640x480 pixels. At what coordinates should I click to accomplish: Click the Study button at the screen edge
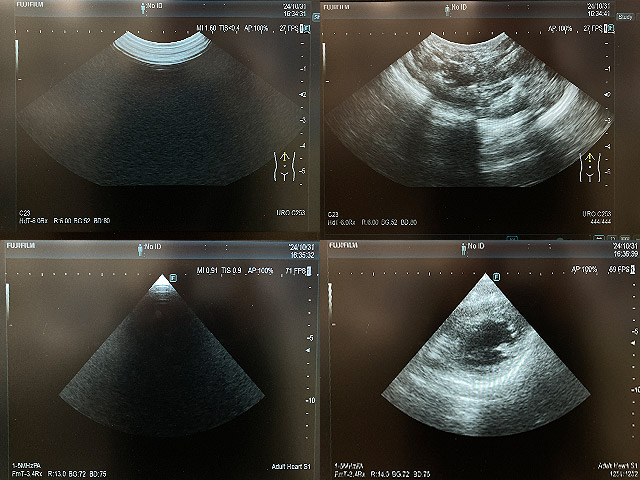pyautogui.click(x=625, y=17)
